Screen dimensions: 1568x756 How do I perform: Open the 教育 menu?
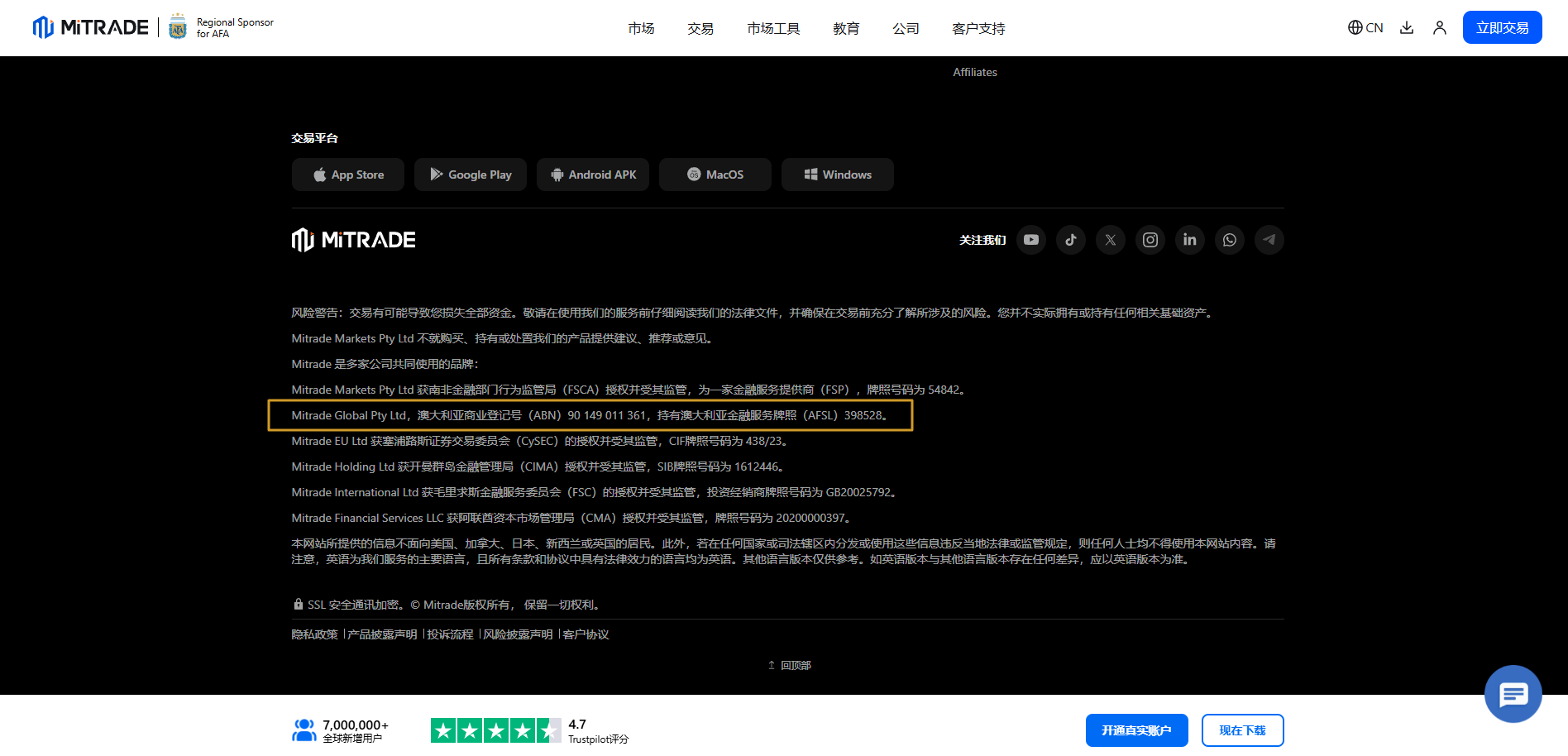[x=846, y=28]
